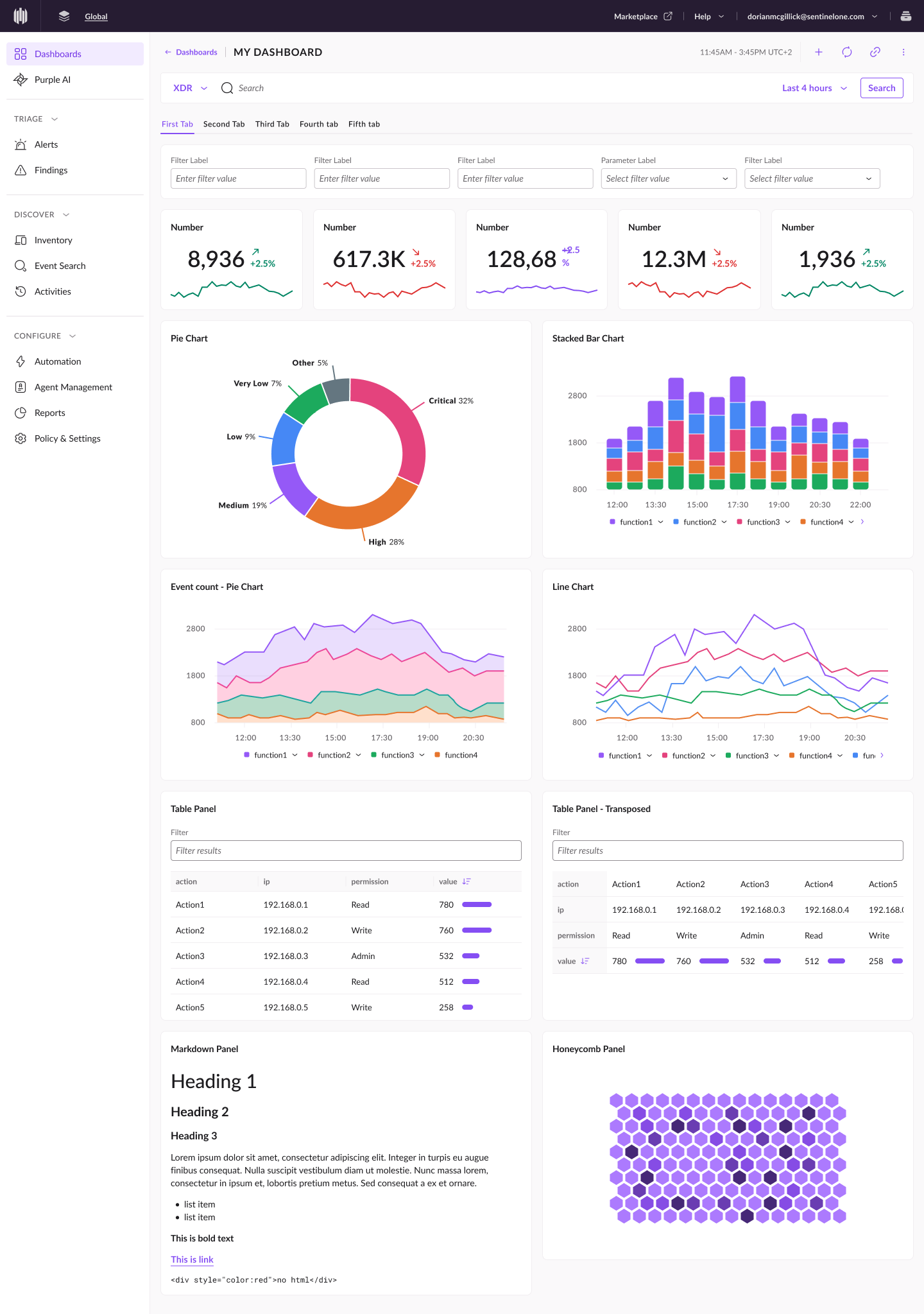Click the copy link icon

[x=875, y=52]
